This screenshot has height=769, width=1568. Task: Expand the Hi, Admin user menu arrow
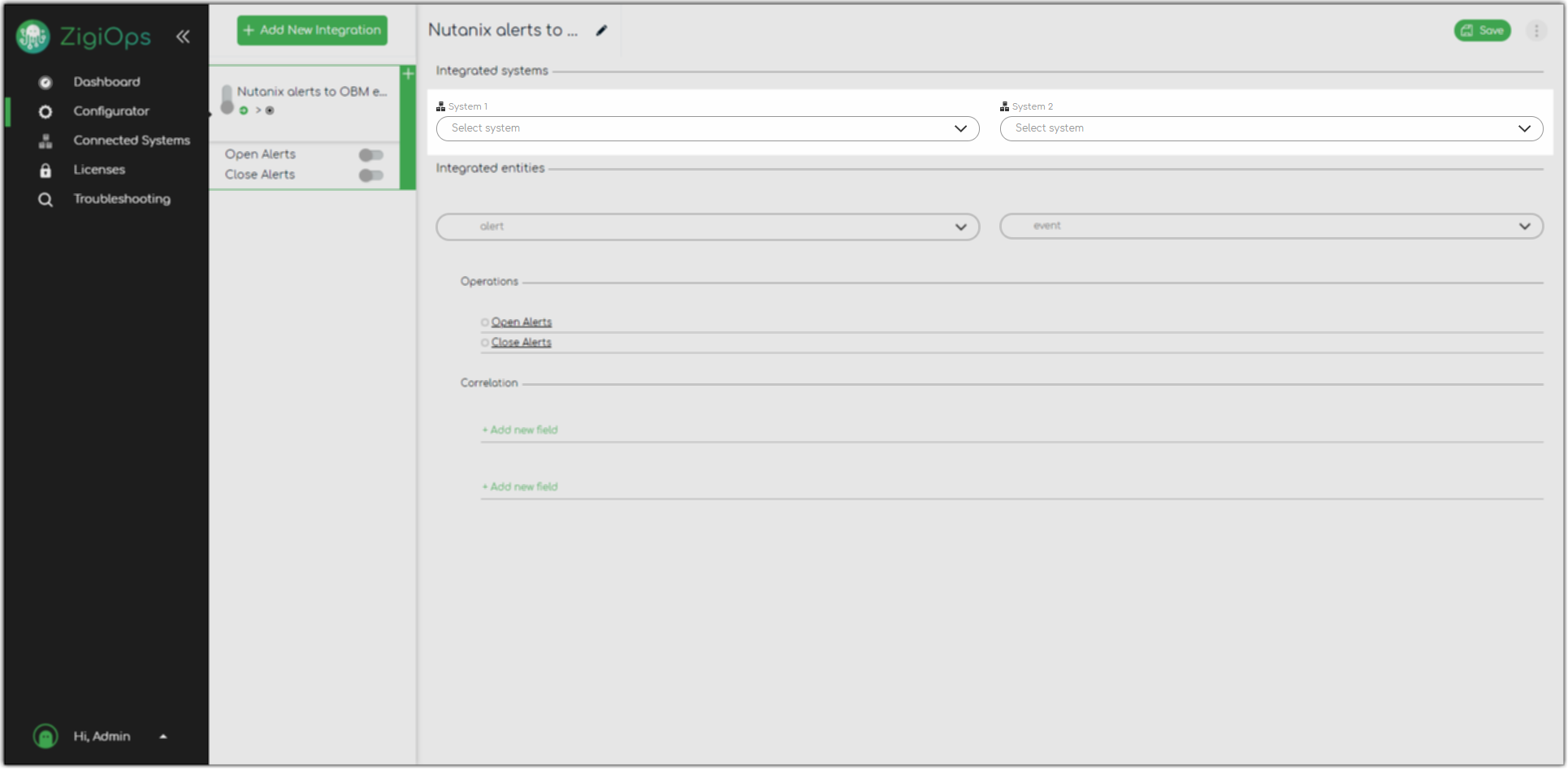(163, 737)
